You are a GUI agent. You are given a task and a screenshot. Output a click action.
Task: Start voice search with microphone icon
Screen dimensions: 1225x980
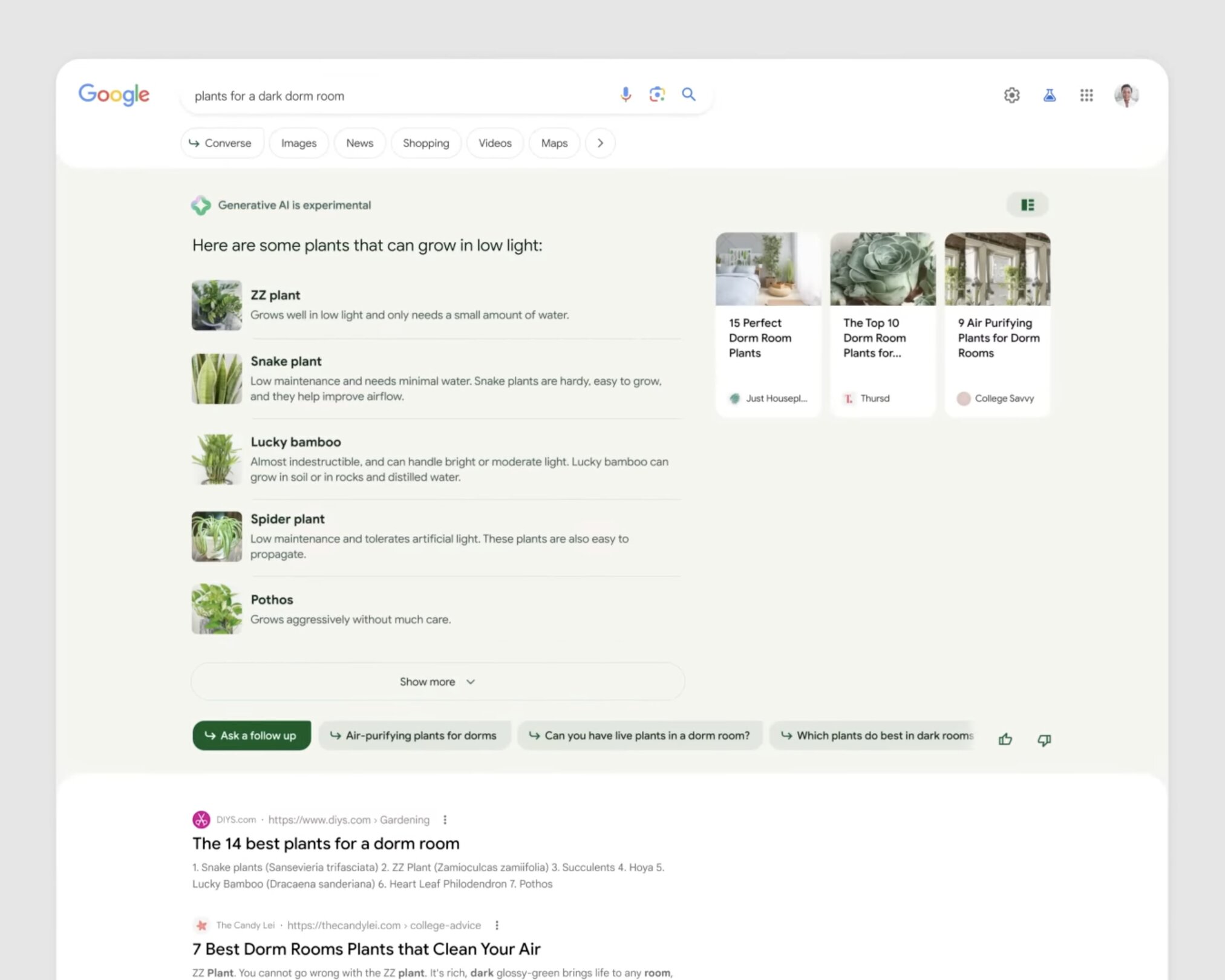coord(626,94)
